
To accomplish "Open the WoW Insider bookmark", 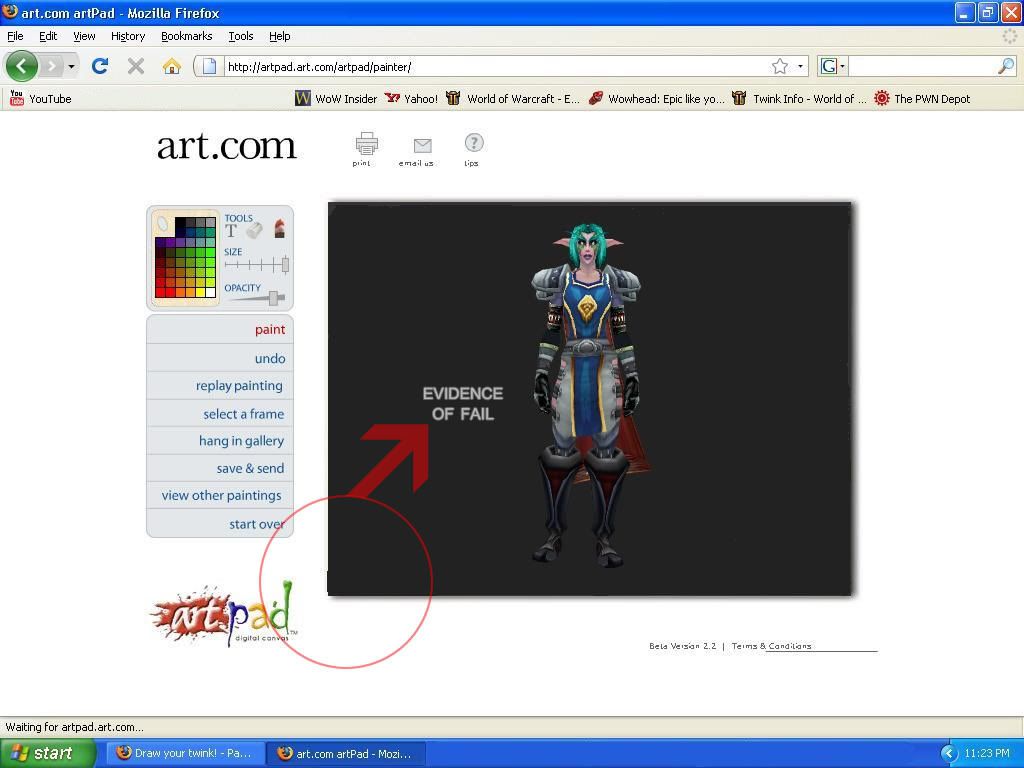I will [336, 99].
